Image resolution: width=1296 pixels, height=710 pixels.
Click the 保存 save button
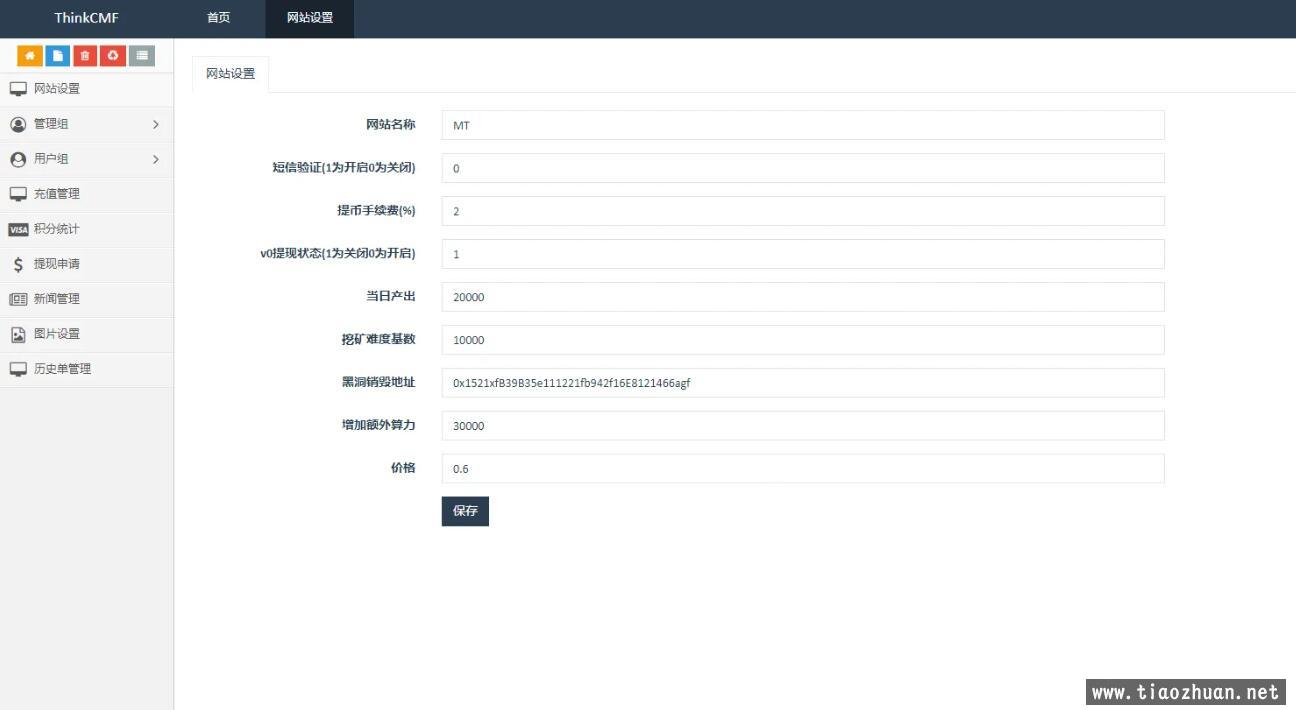pyautogui.click(x=465, y=511)
